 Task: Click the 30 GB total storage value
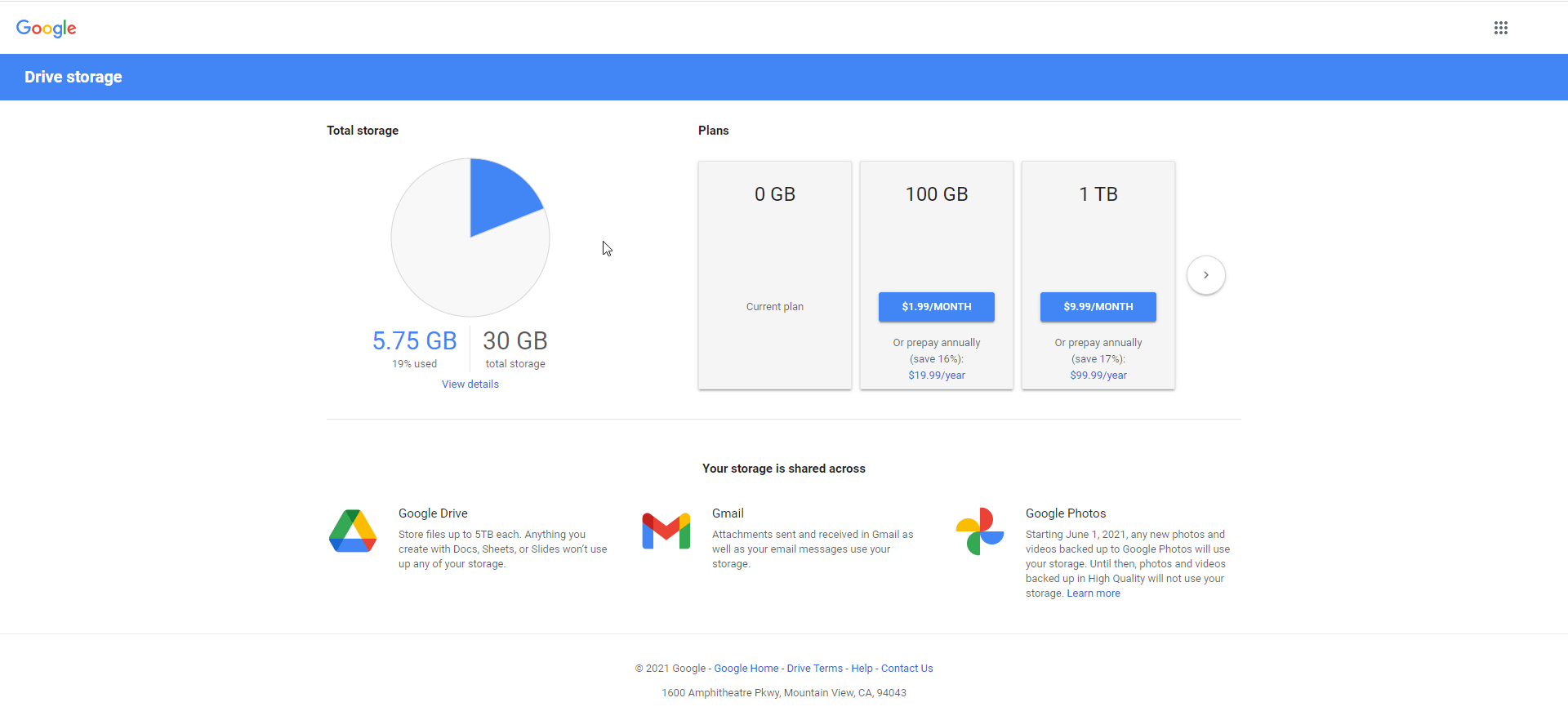515,340
